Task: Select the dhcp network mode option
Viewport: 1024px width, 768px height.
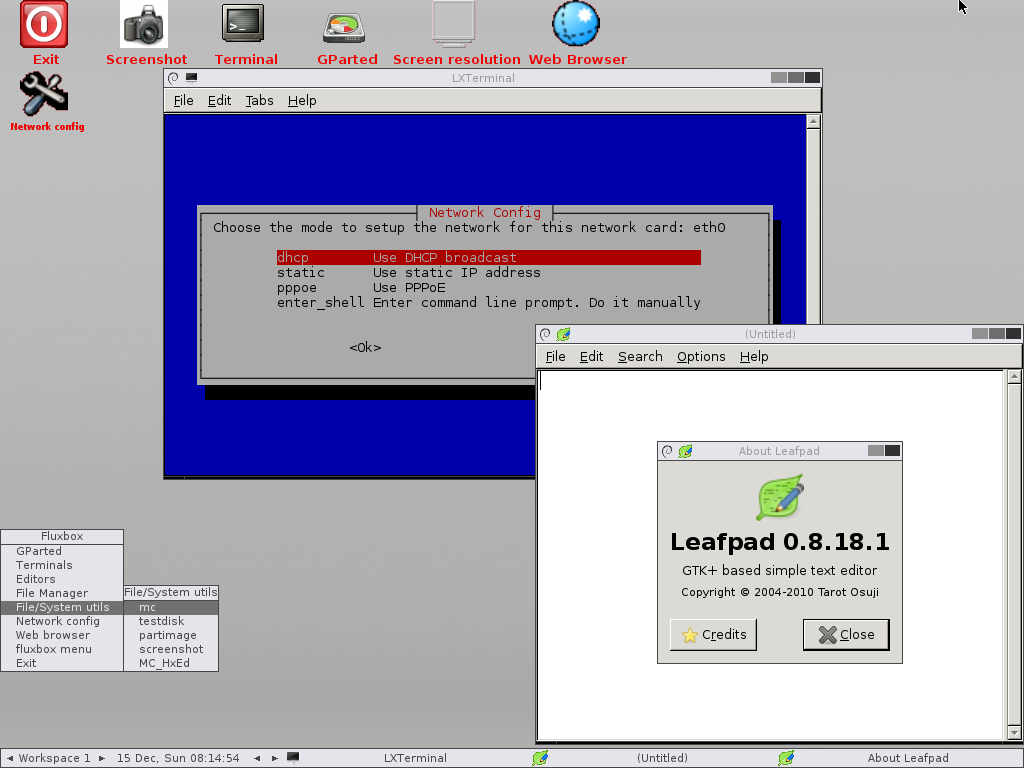Action: point(488,257)
